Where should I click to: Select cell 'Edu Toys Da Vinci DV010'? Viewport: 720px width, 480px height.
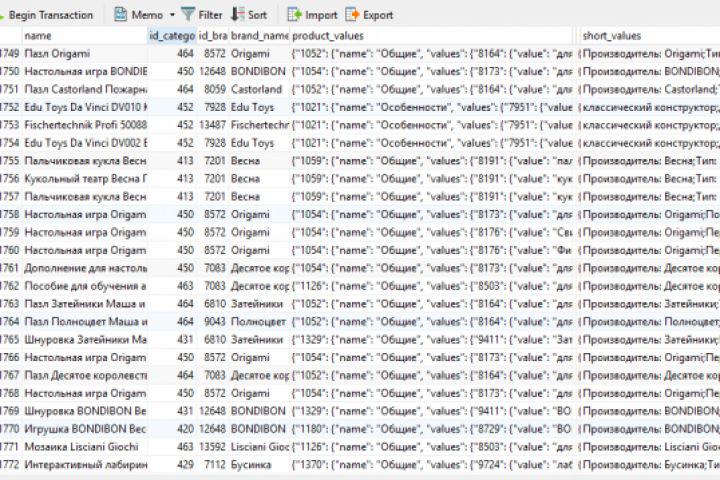point(84,107)
